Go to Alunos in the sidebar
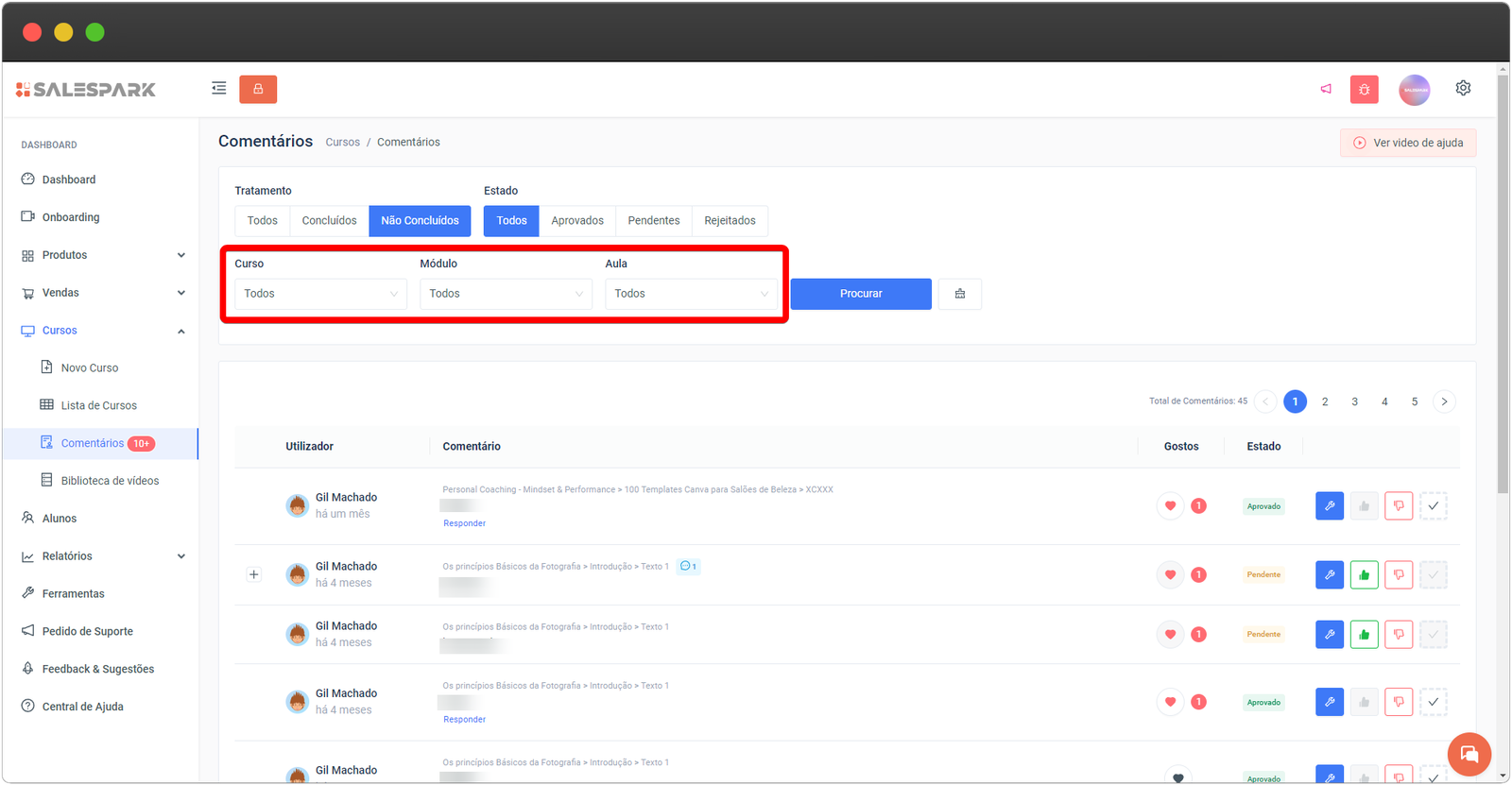Screen dimensions: 1512x785 (60, 519)
